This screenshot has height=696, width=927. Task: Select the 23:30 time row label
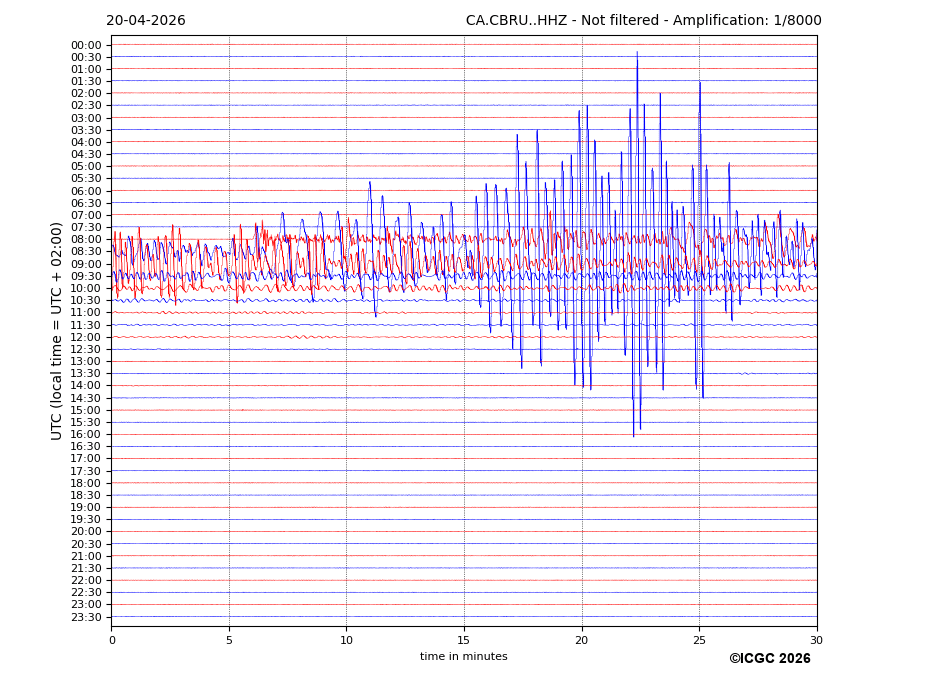tap(86, 617)
